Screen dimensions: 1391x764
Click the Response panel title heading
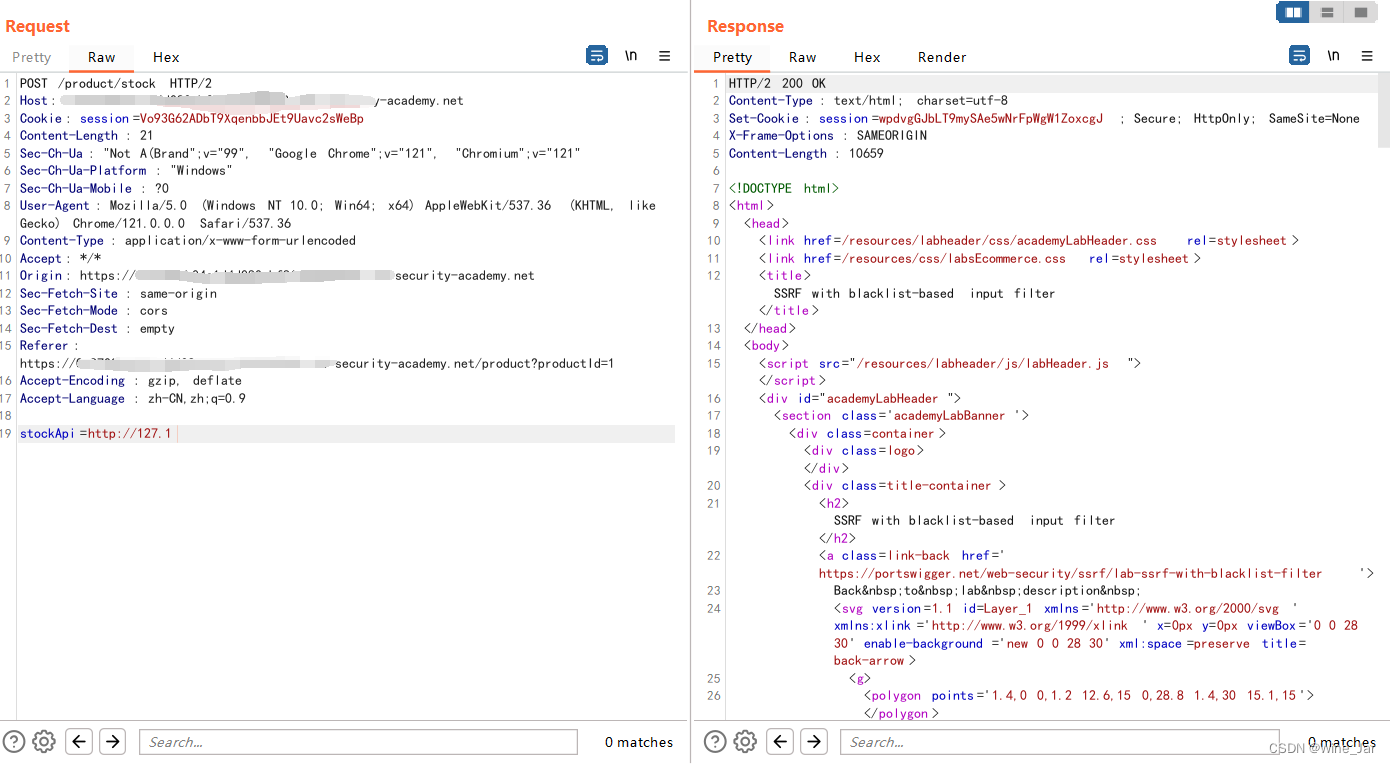745,26
